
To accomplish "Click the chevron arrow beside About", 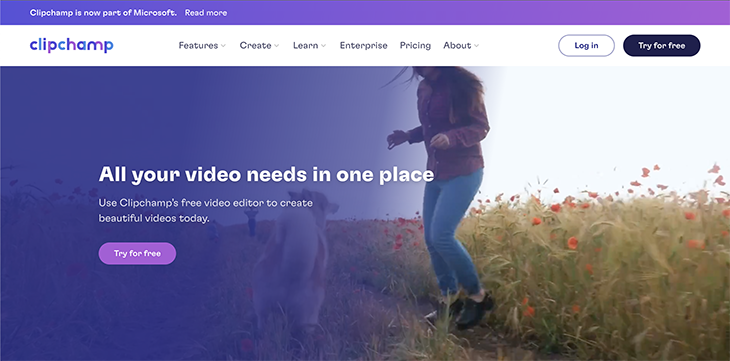I will coord(476,46).
